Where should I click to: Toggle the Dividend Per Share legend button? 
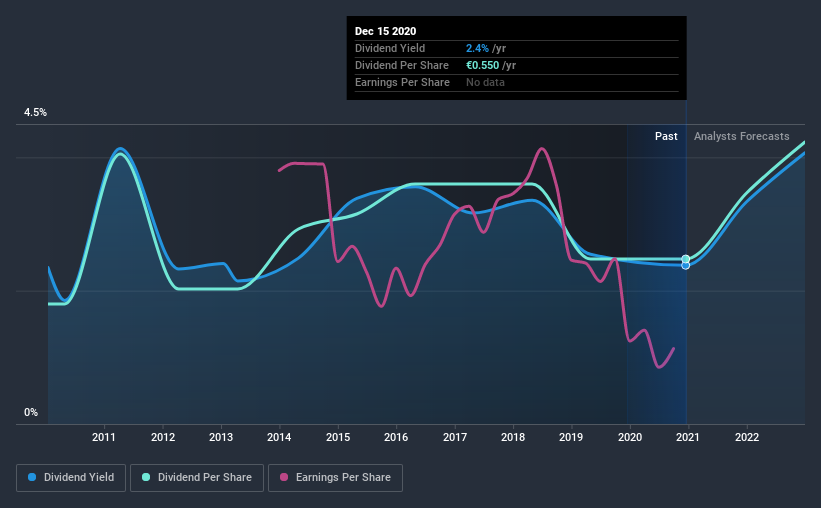pos(197,478)
